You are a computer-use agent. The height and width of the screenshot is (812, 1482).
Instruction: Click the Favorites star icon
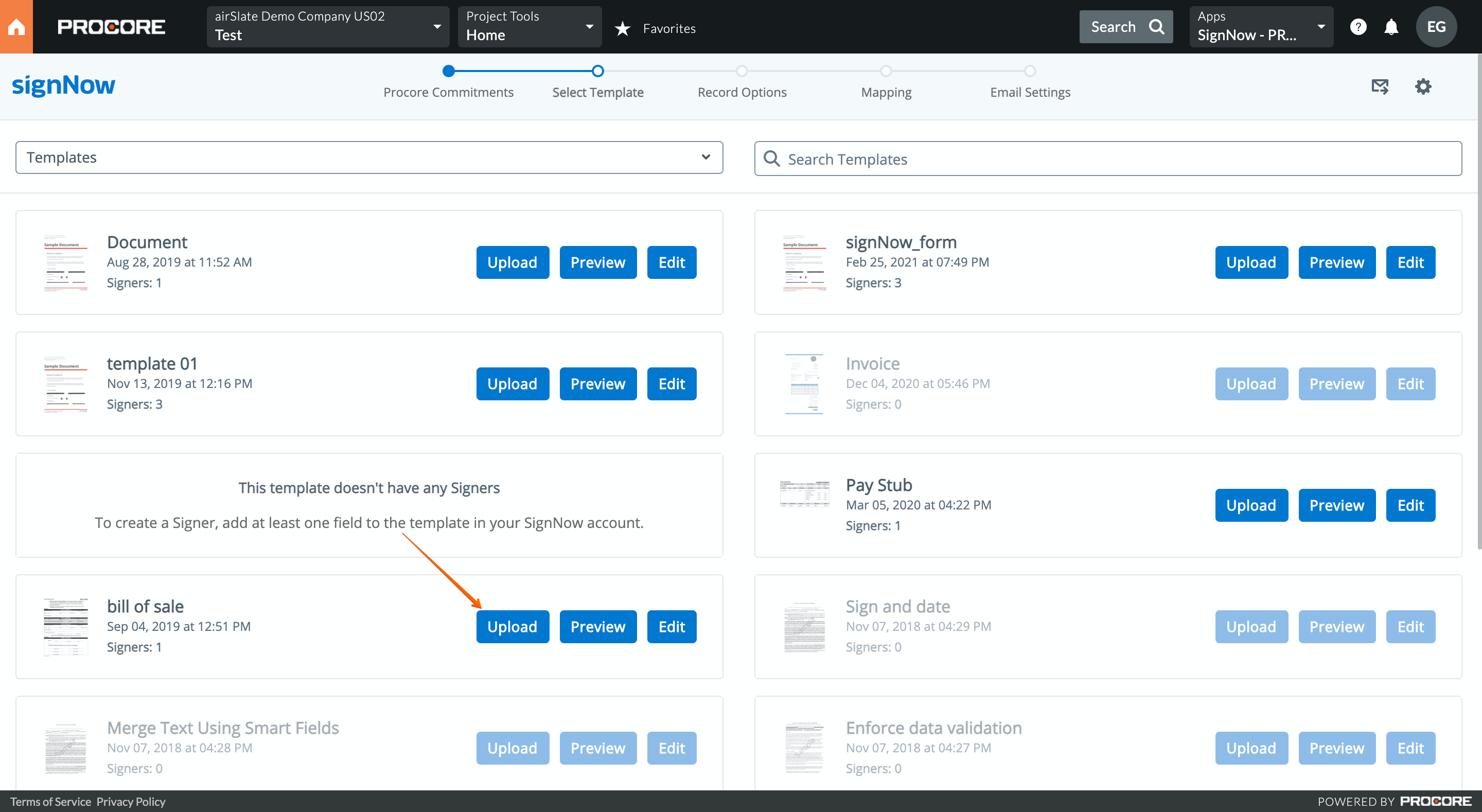pos(623,28)
